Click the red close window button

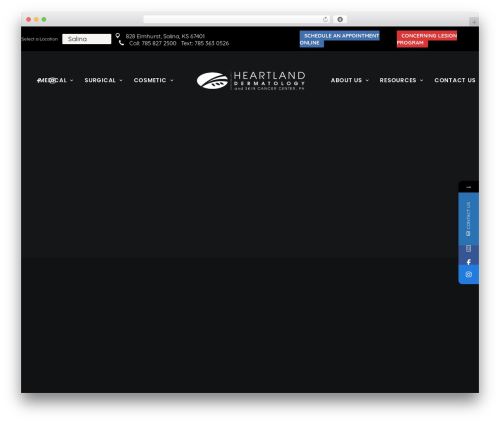pos(29,19)
